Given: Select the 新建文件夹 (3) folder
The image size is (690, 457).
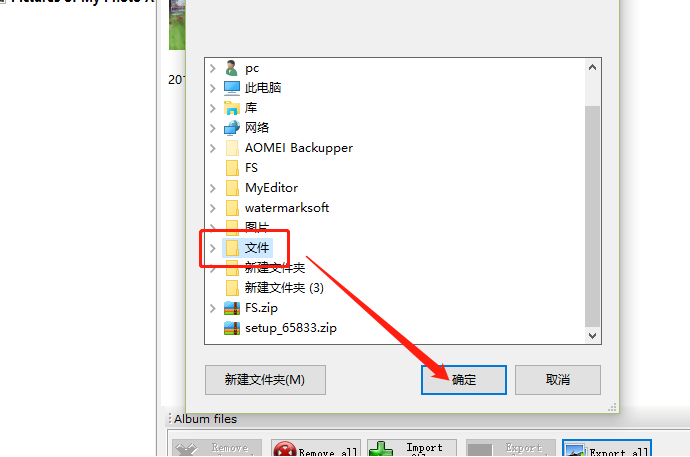Looking at the screenshot, I should click(x=275, y=288).
